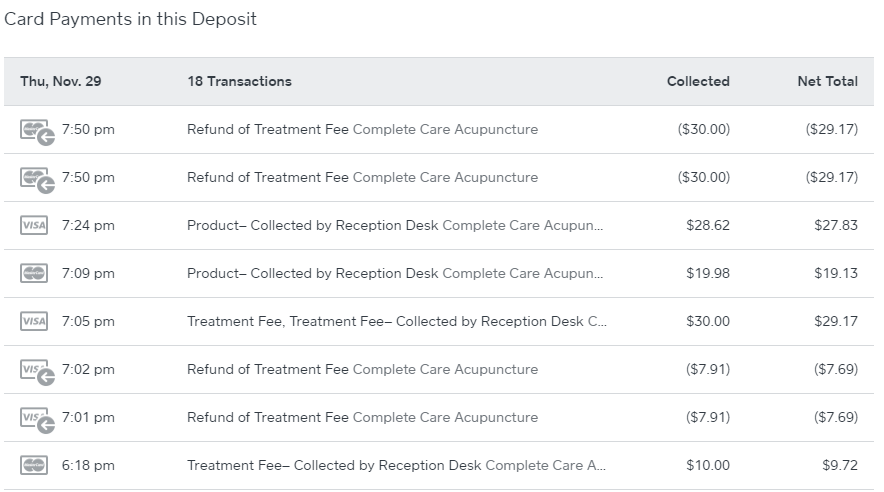Click the Card Payments in this Deposit heading
The width and height of the screenshot is (884, 492).
coord(131,19)
